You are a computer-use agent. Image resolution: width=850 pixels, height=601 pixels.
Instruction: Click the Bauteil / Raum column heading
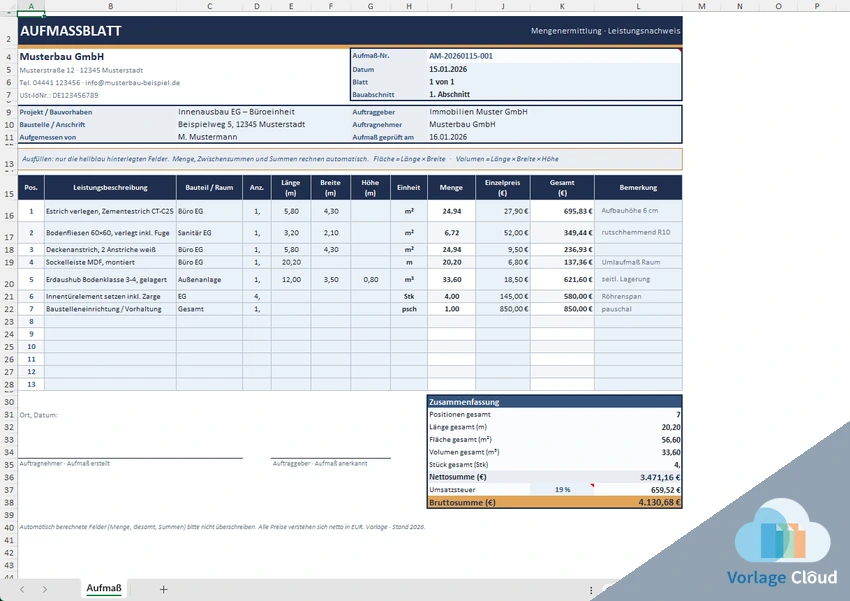click(x=209, y=188)
